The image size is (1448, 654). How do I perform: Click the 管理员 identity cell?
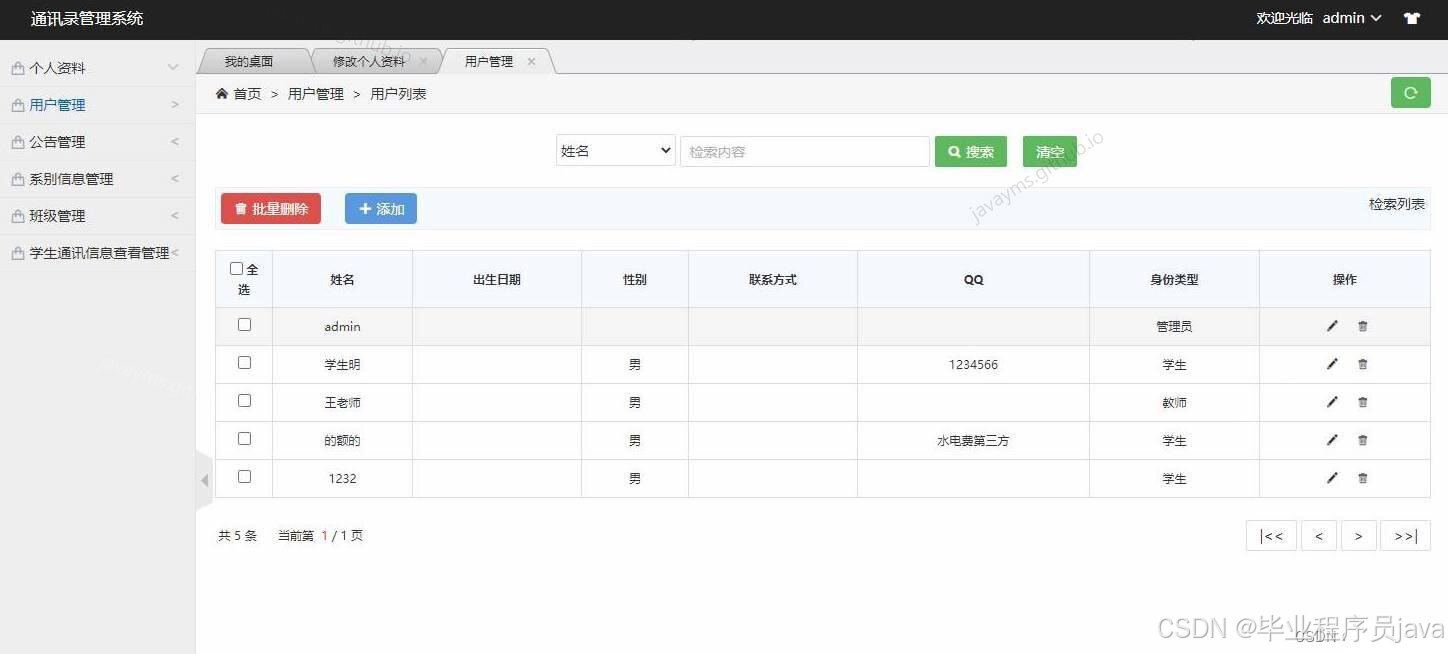pos(1174,327)
